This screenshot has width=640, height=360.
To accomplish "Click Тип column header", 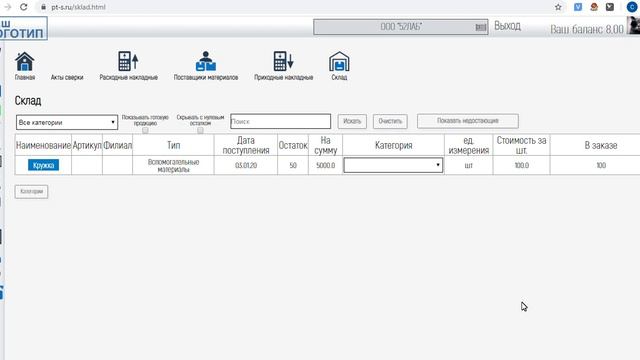I will pyautogui.click(x=173, y=145).
